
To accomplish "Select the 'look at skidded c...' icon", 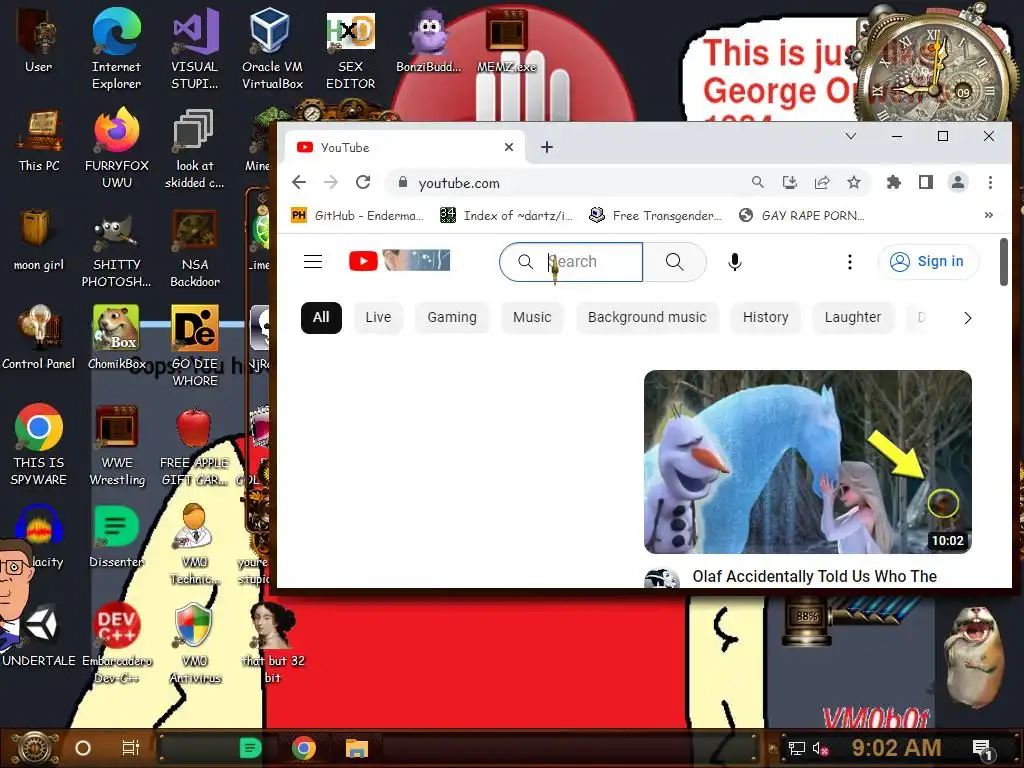I will 195,148.
